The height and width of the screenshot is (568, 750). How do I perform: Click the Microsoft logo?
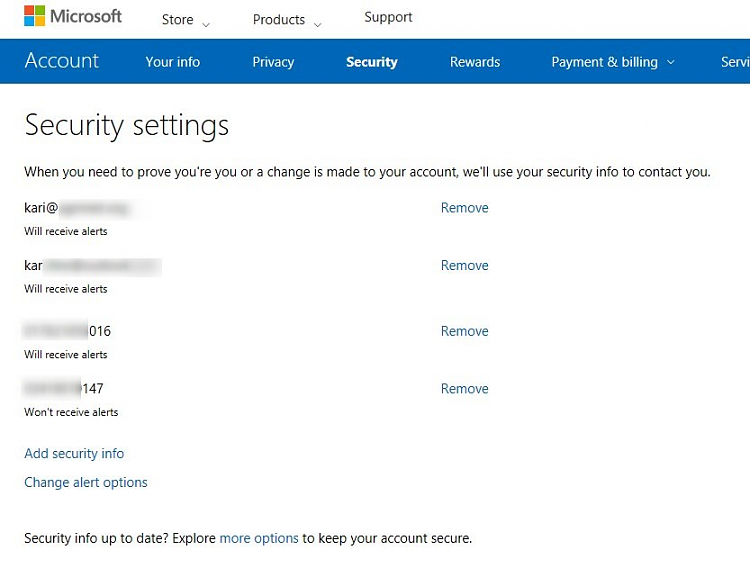[73, 17]
